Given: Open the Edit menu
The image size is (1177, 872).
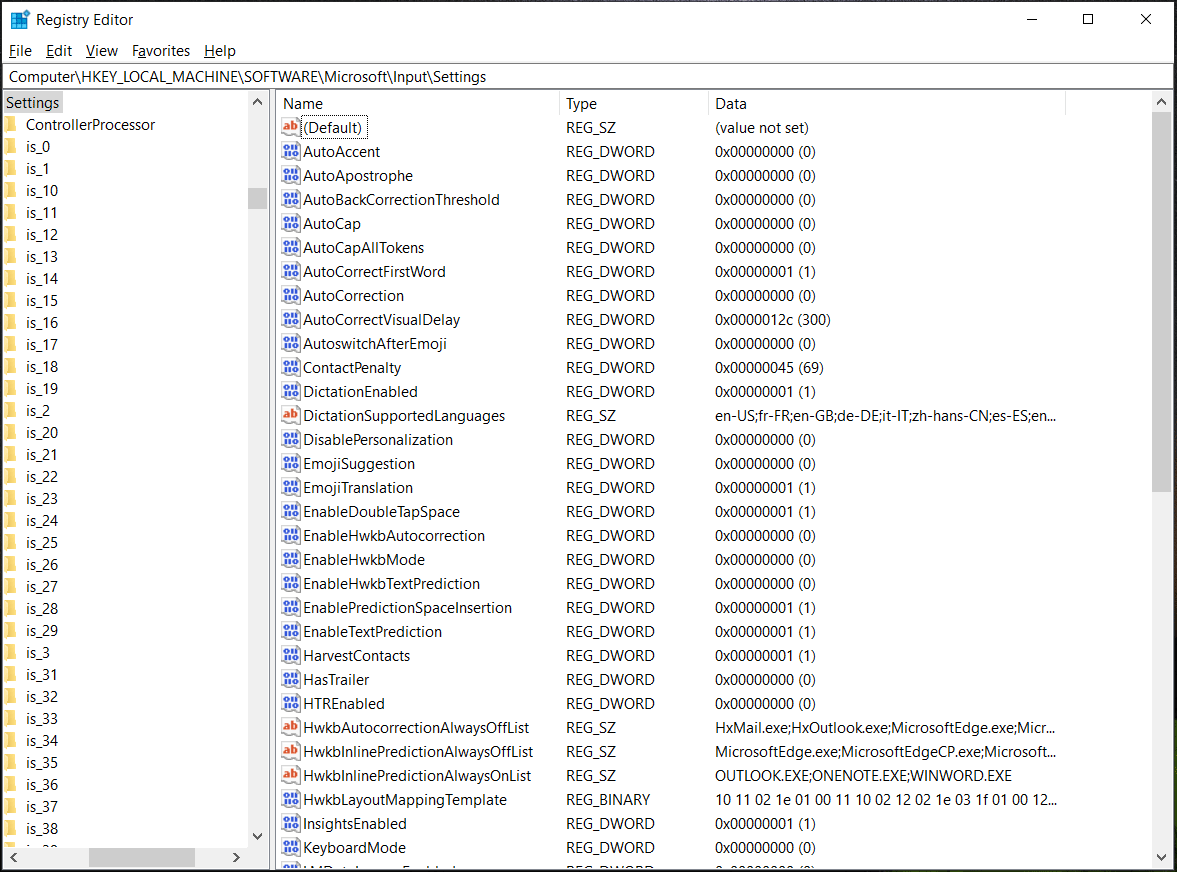Looking at the screenshot, I should pos(59,51).
